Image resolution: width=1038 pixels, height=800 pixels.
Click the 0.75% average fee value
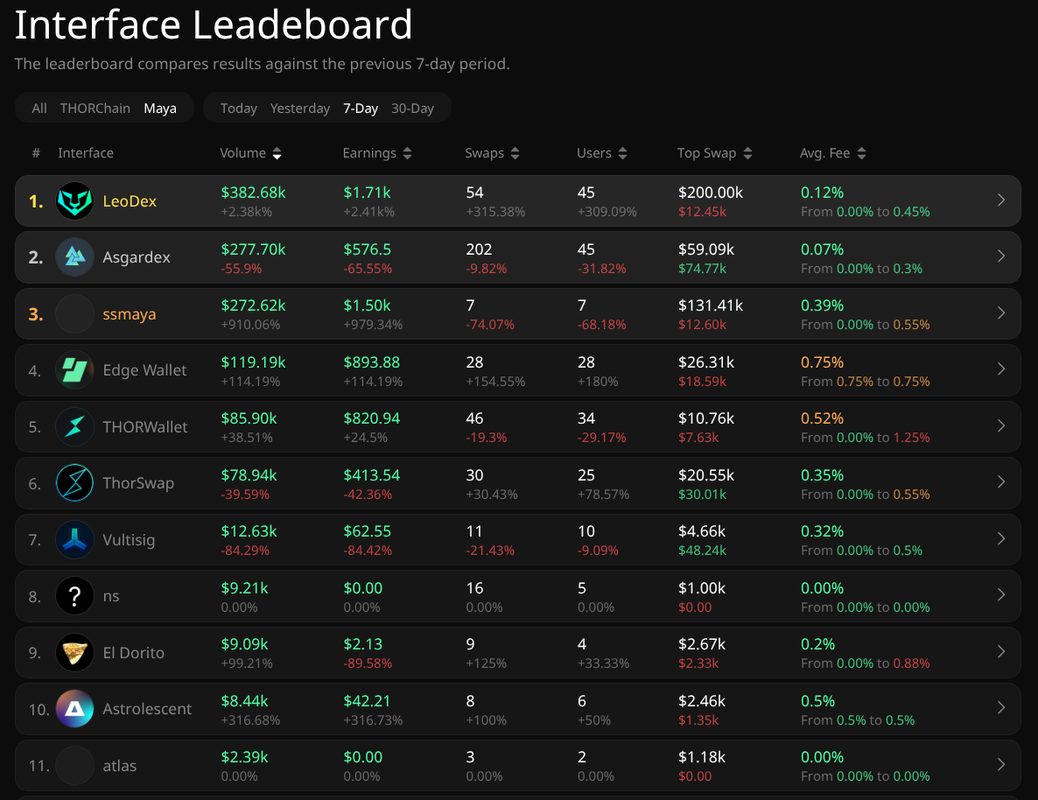(822, 363)
